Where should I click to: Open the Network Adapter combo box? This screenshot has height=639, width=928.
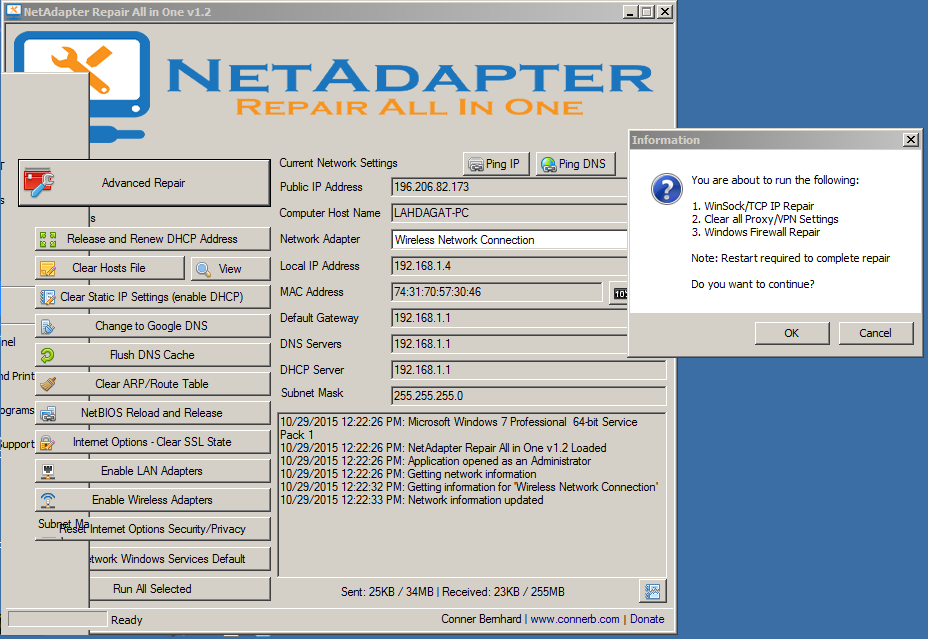coord(509,240)
